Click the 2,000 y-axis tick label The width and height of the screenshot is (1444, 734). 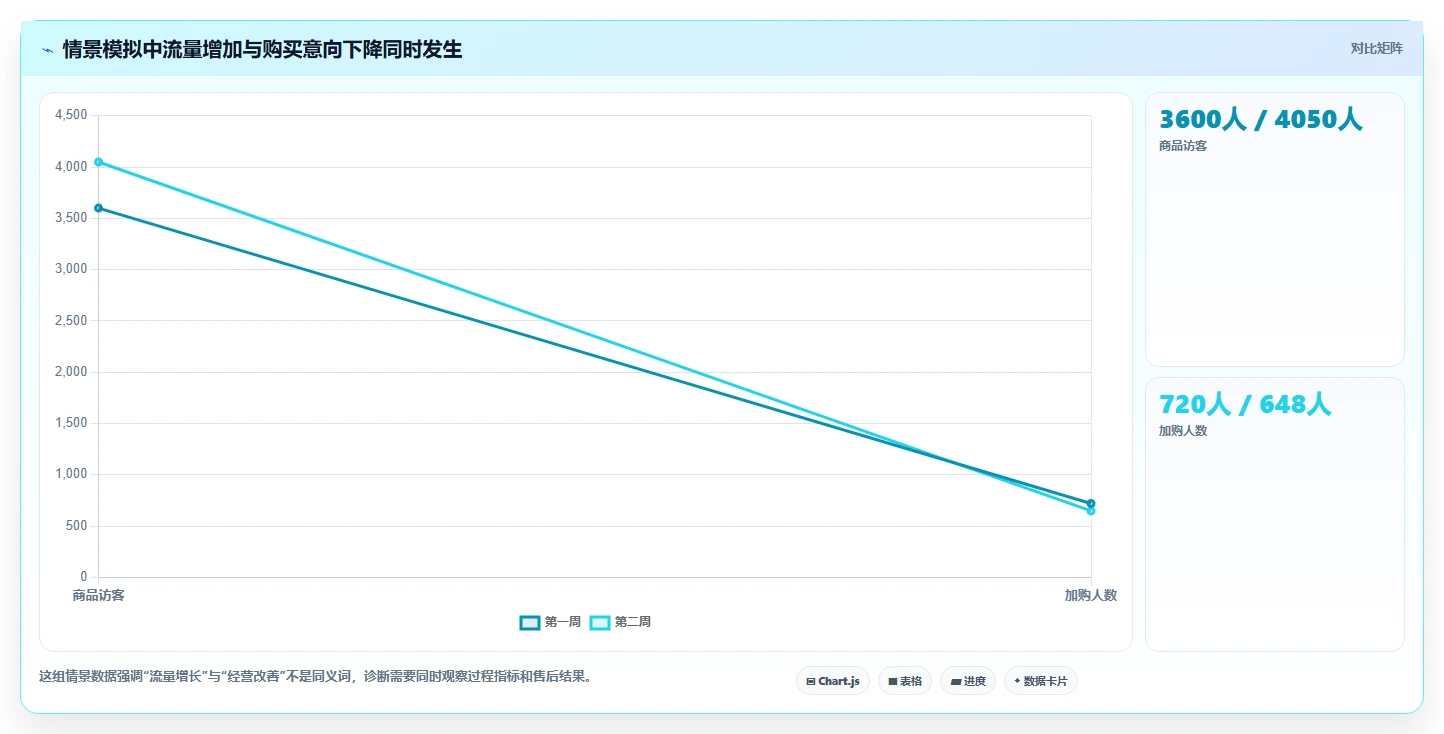71,372
